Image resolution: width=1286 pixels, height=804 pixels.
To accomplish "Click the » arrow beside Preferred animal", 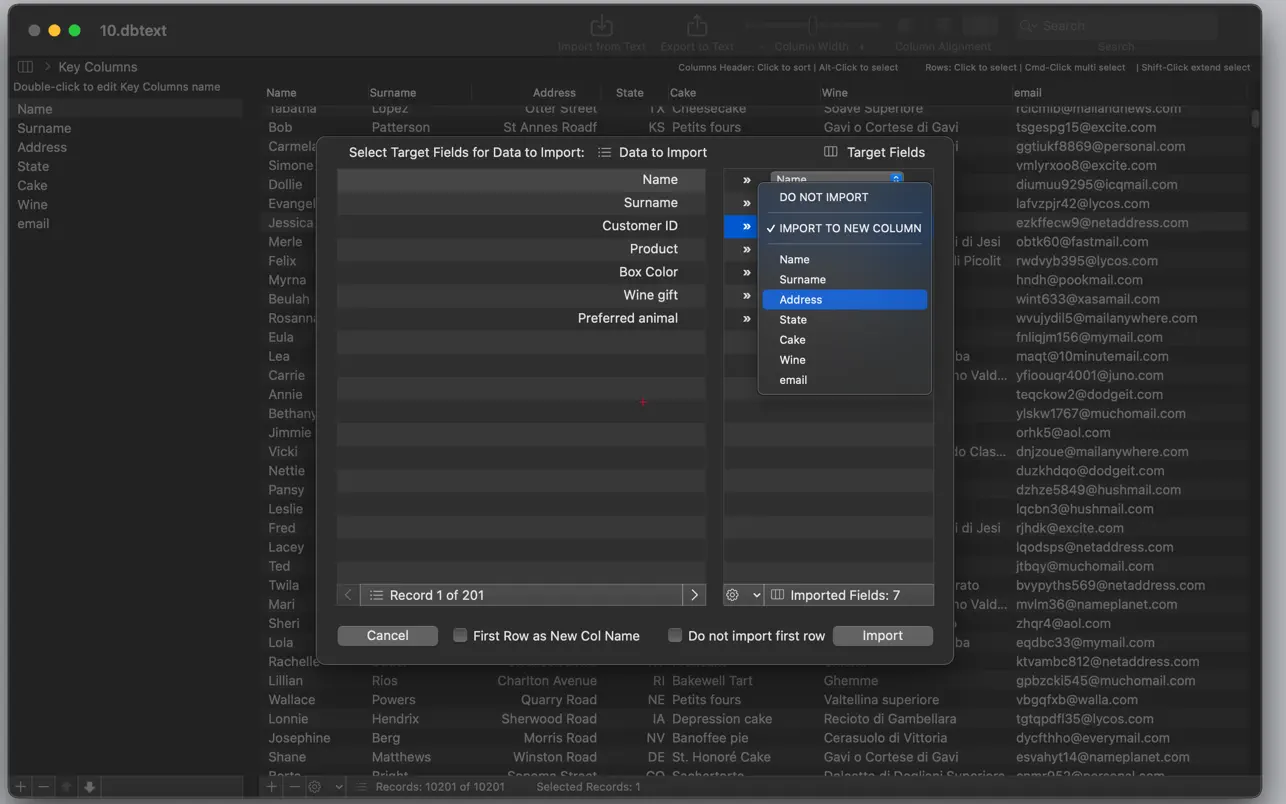I will pyautogui.click(x=746, y=319).
